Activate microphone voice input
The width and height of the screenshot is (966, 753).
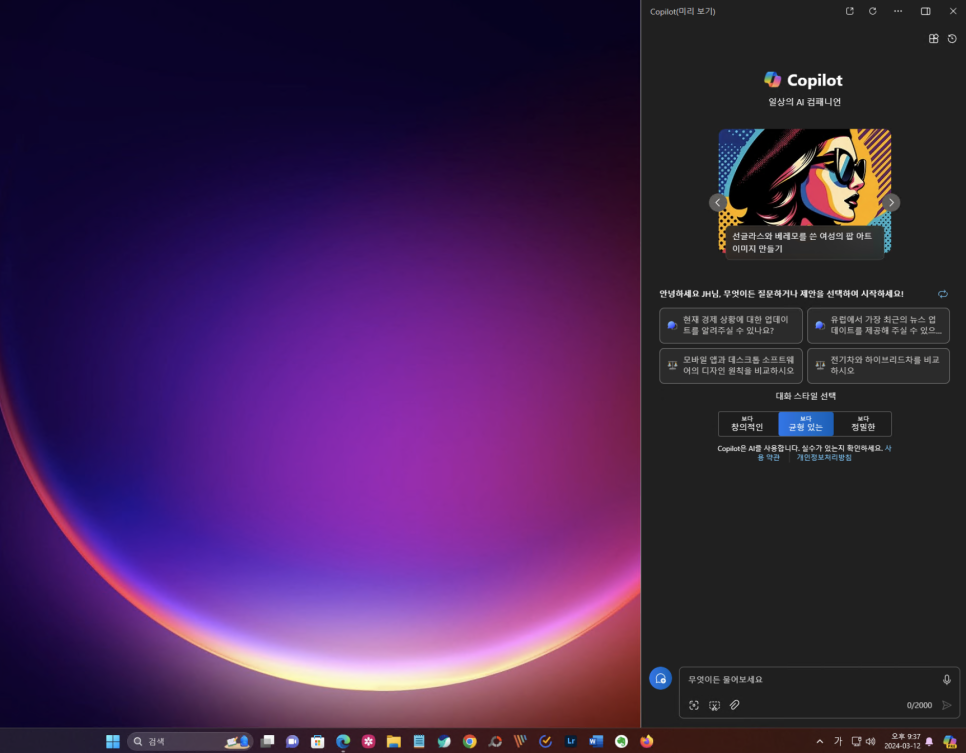(947, 680)
